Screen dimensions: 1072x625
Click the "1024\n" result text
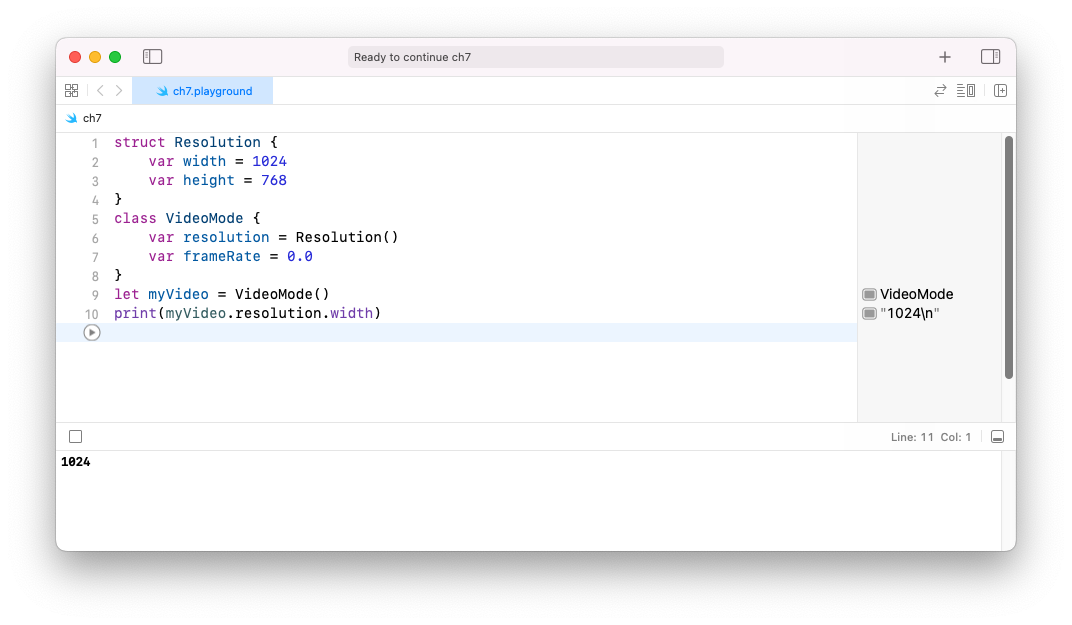(x=909, y=313)
